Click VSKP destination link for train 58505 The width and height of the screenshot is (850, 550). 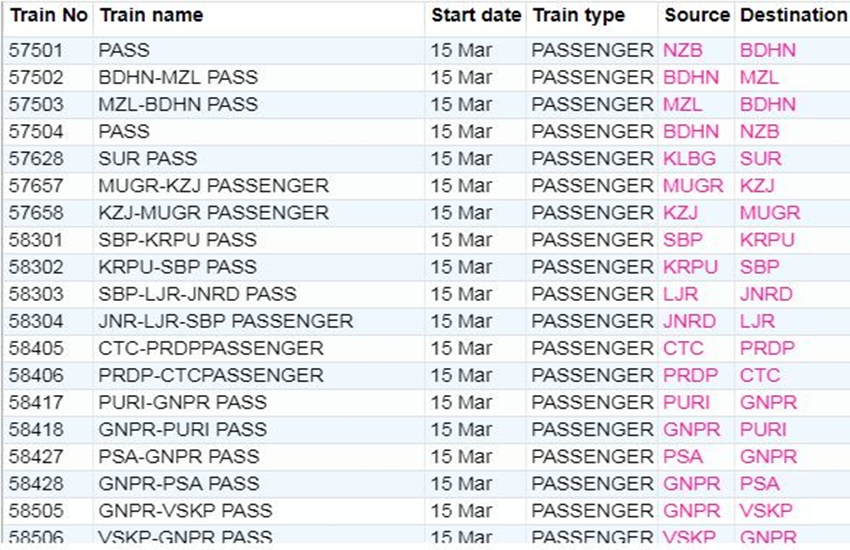(x=766, y=510)
